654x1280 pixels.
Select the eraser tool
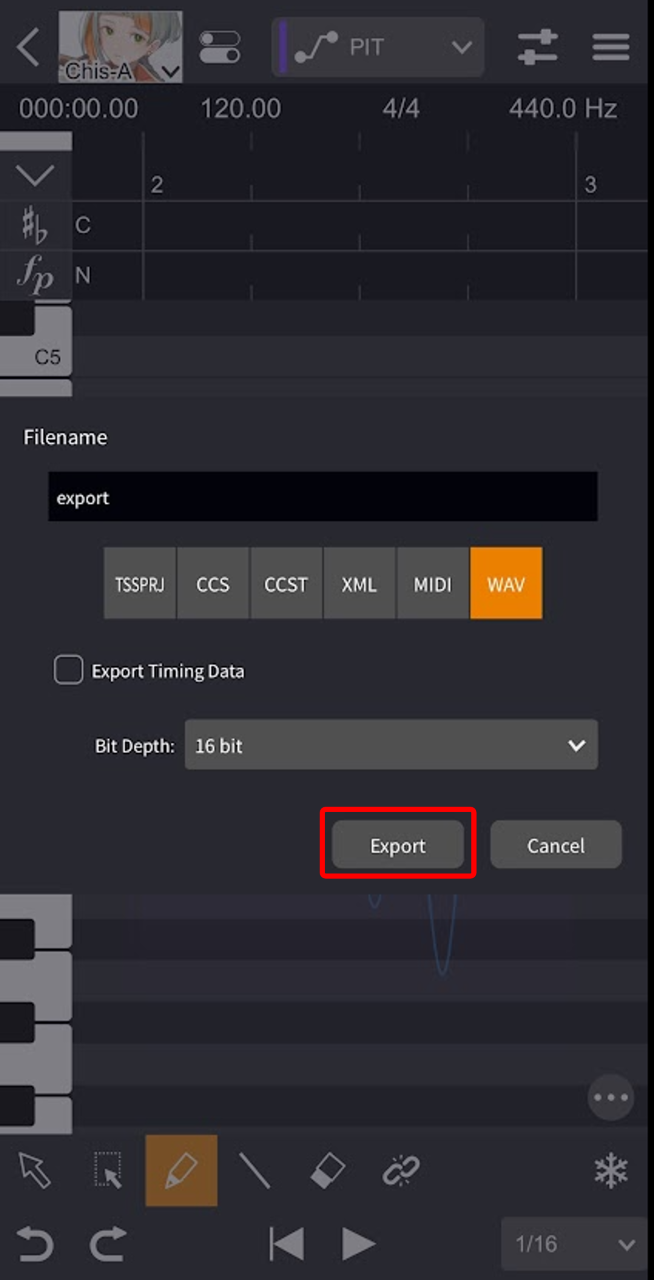[x=327, y=1170]
